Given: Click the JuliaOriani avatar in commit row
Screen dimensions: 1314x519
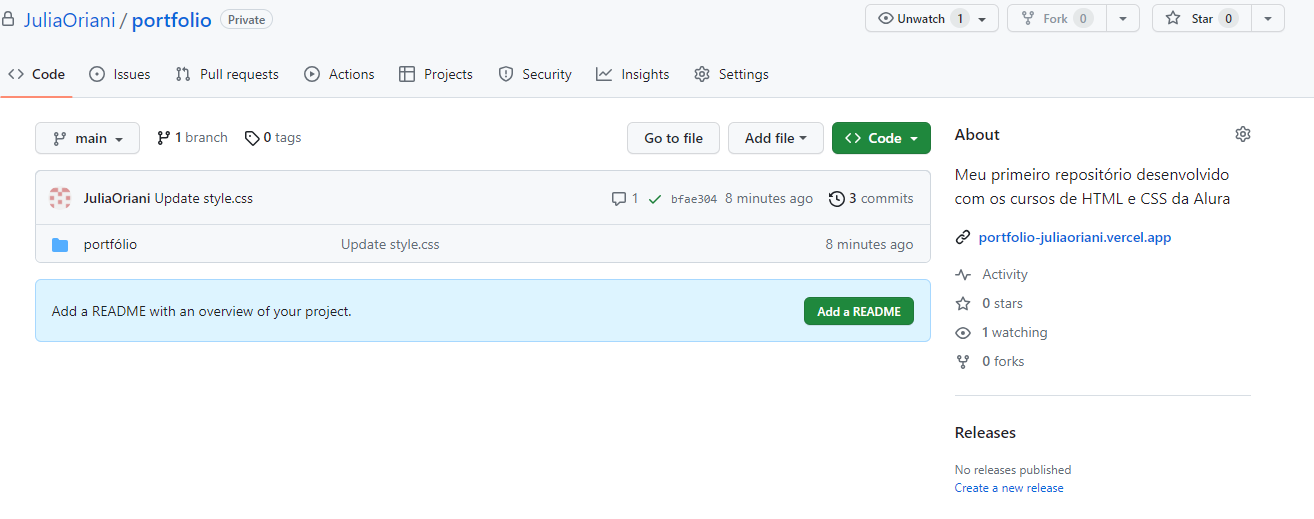Looking at the screenshot, I should tap(60, 198).
